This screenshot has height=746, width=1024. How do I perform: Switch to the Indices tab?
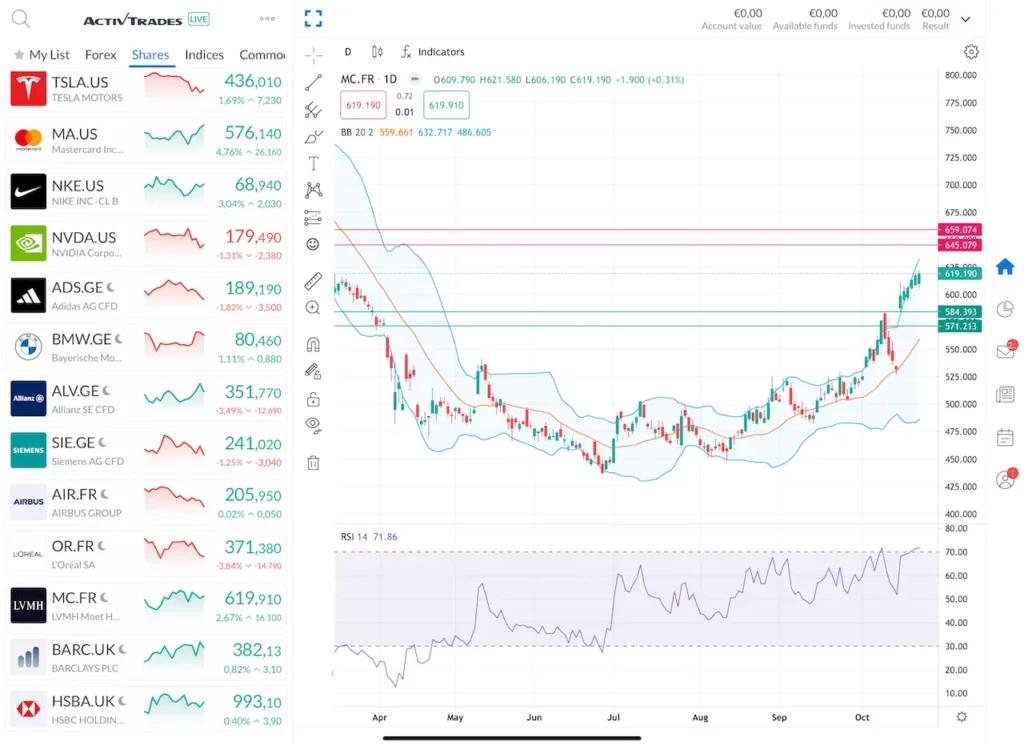(x=204, y=55)
